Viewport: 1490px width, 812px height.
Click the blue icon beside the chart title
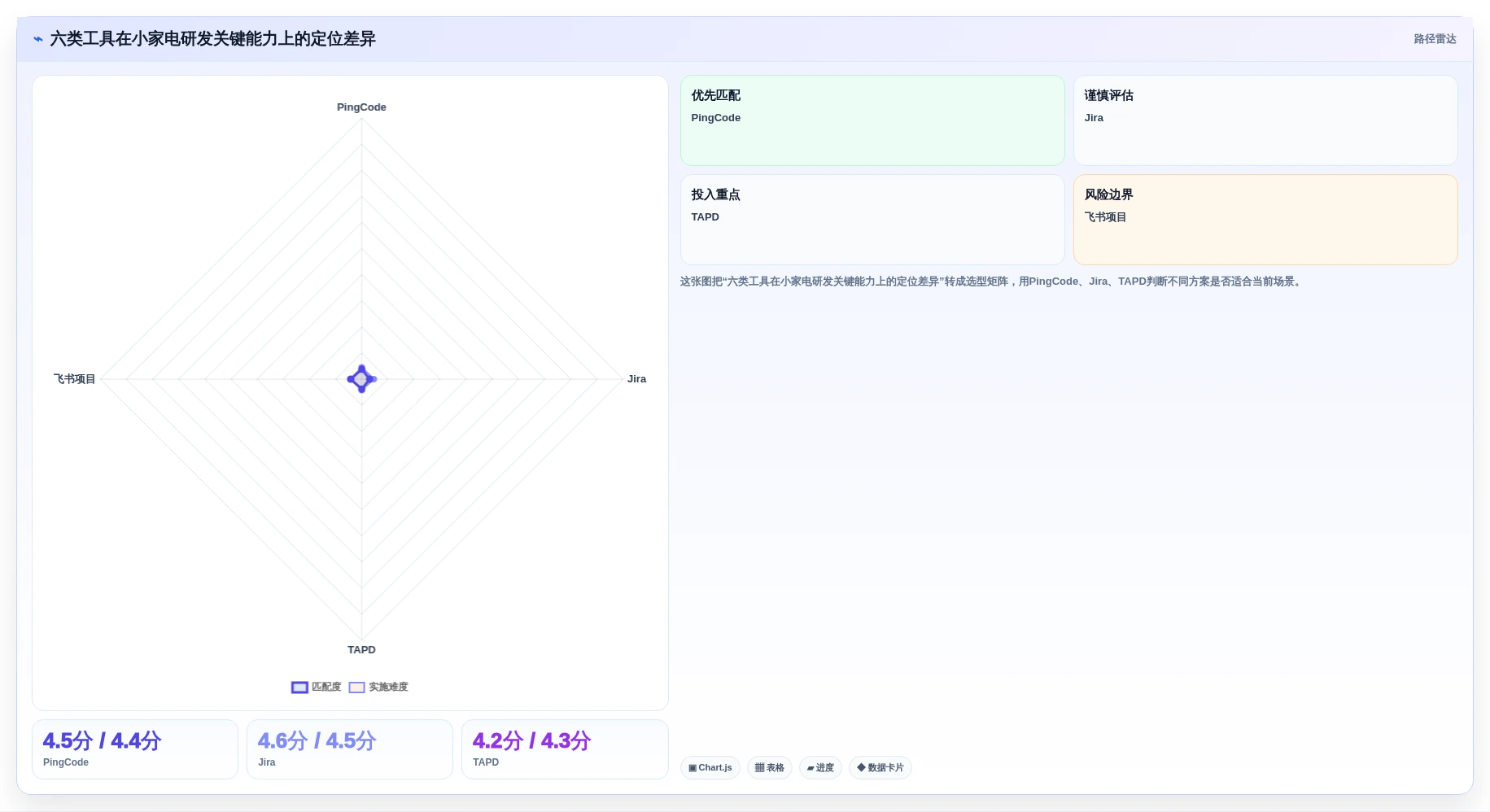pos(37,39)
